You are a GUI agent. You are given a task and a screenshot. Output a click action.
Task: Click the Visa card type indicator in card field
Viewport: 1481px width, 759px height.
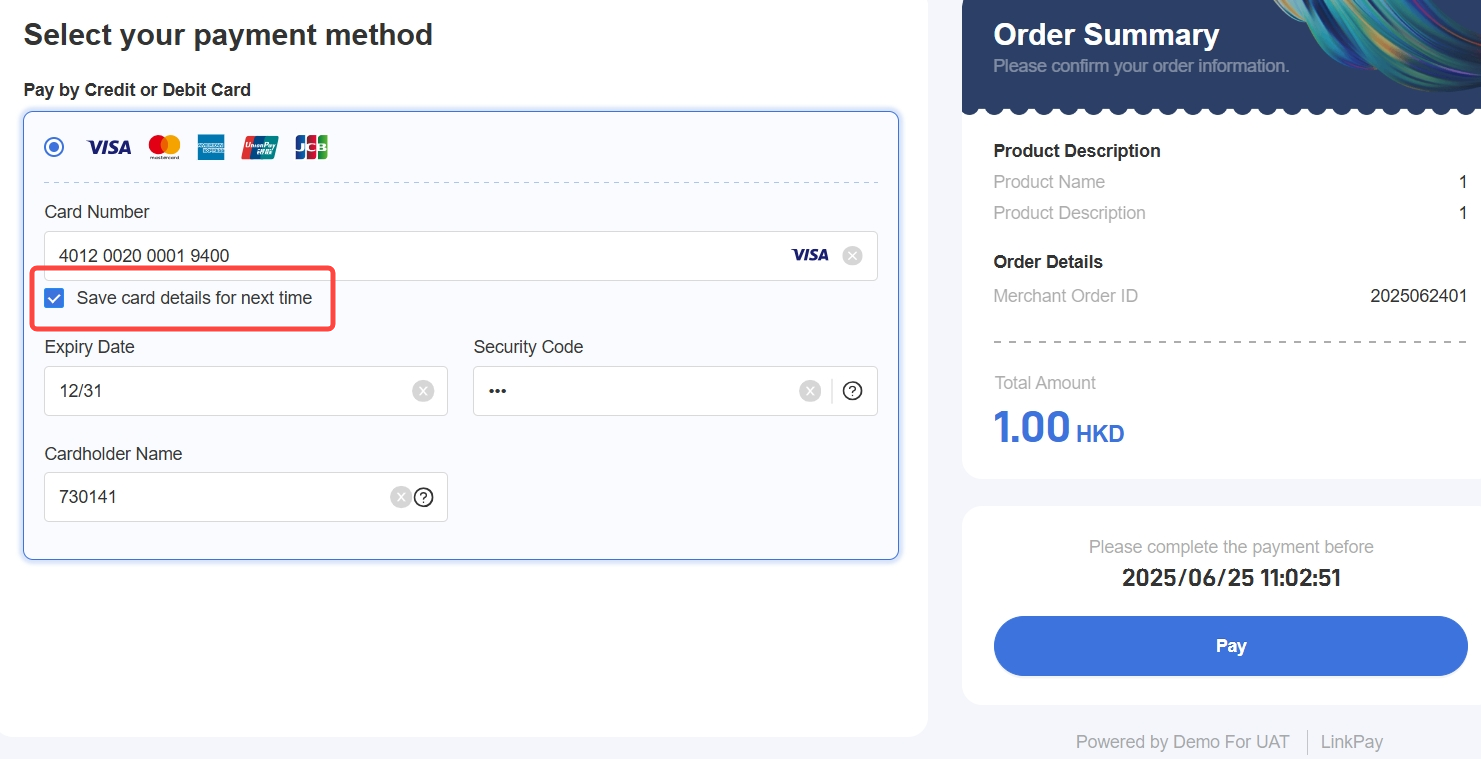(x=810, y=256)
